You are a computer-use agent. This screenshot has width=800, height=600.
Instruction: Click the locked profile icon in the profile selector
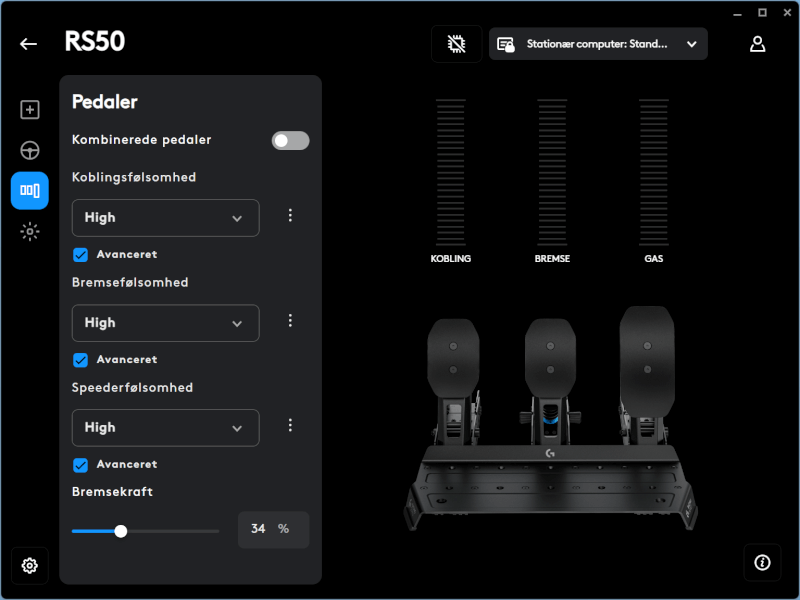coord(506,44)
